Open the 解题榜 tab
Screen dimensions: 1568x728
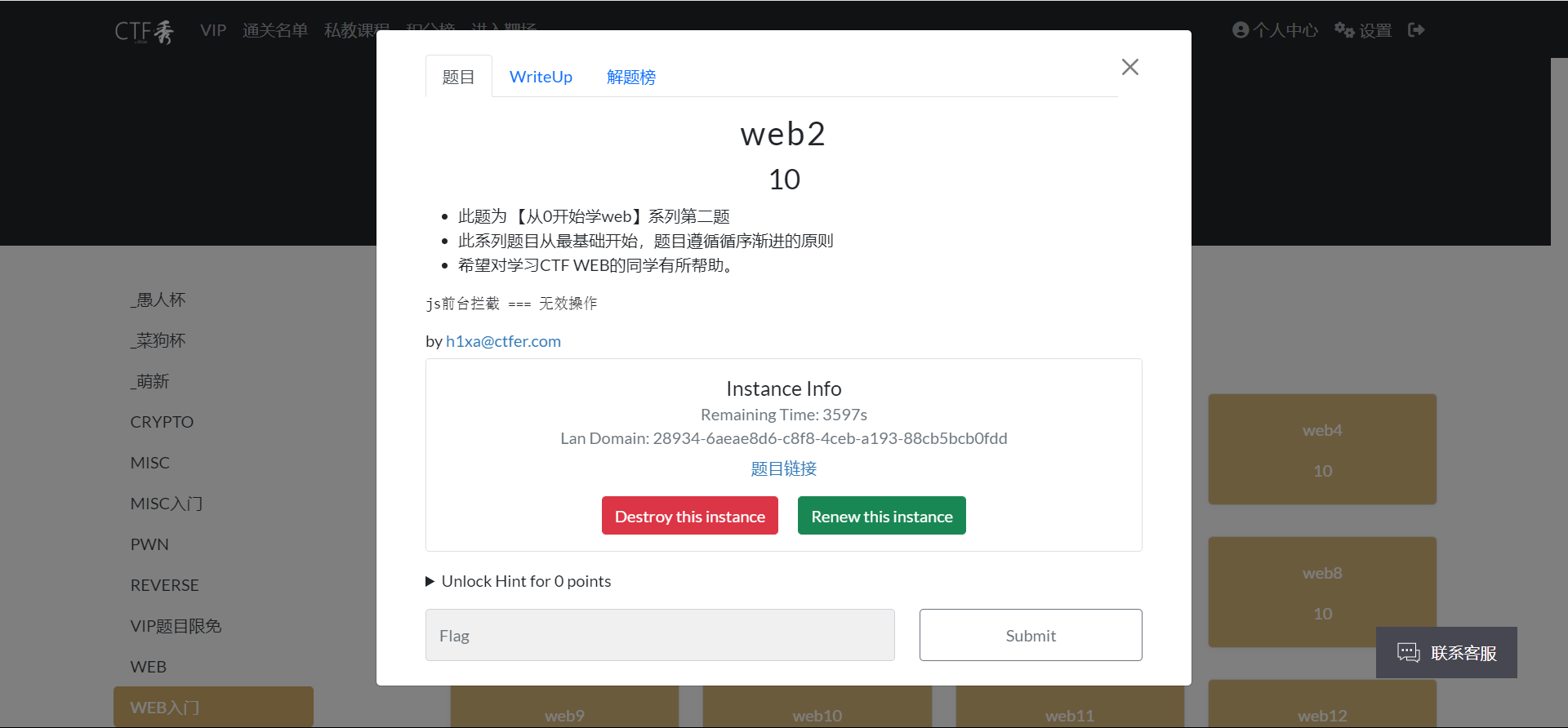[631, 77]
